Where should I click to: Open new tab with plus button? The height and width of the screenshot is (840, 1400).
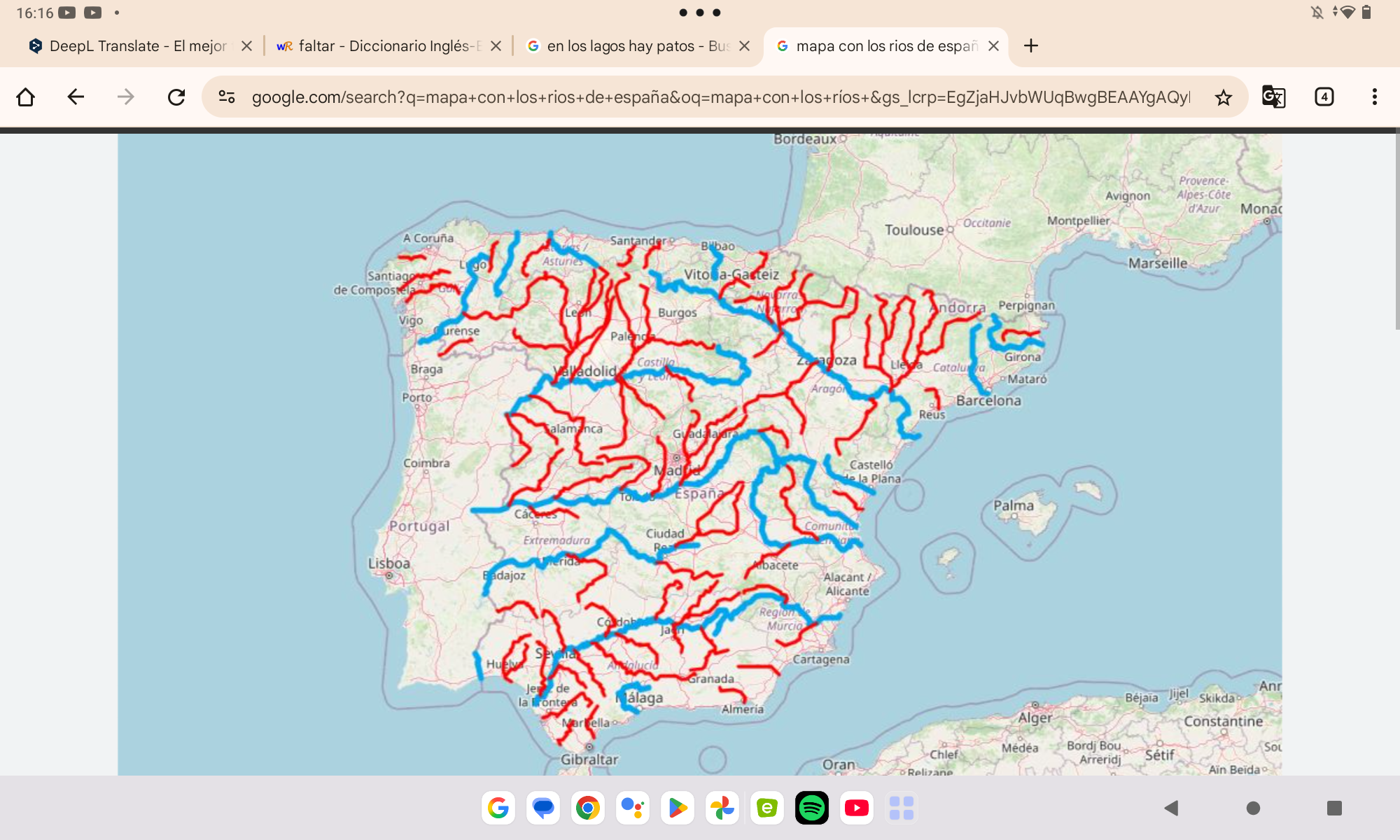coord(1030,46)
